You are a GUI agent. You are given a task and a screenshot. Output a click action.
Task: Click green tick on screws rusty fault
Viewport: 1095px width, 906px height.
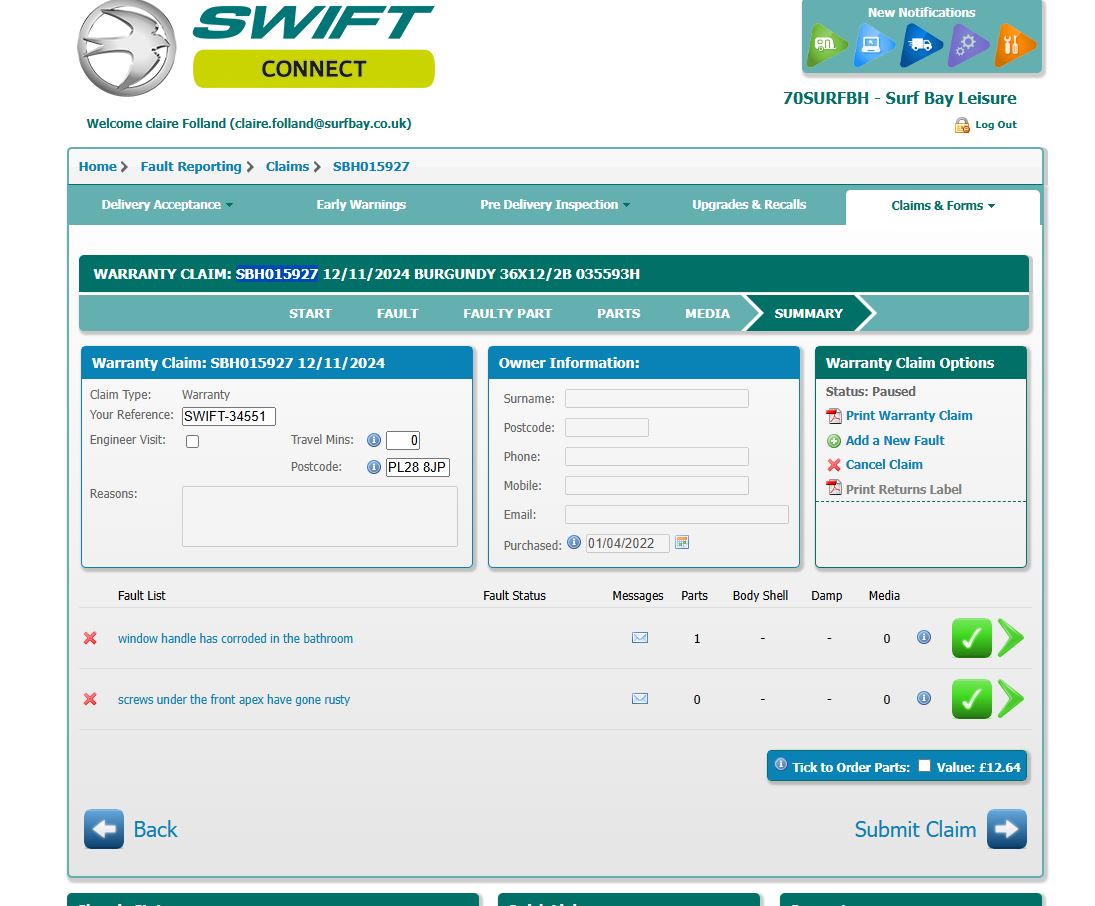point(971,699)
